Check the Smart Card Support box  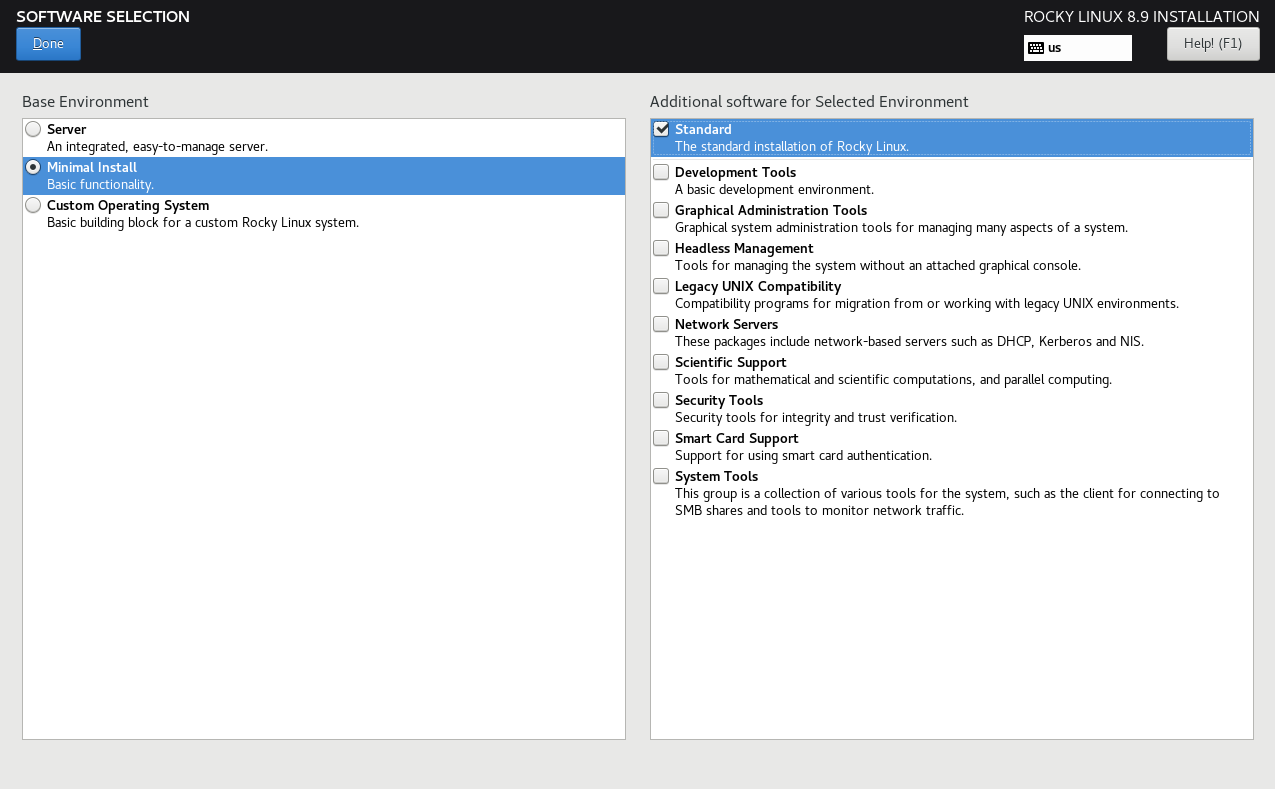click(x=661, y=438)
